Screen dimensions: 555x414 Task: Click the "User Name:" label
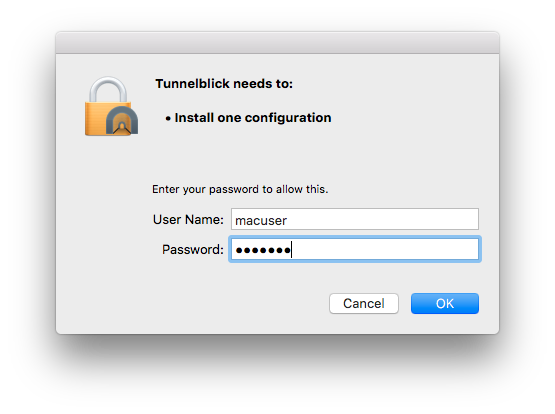(x=188, y=220)
